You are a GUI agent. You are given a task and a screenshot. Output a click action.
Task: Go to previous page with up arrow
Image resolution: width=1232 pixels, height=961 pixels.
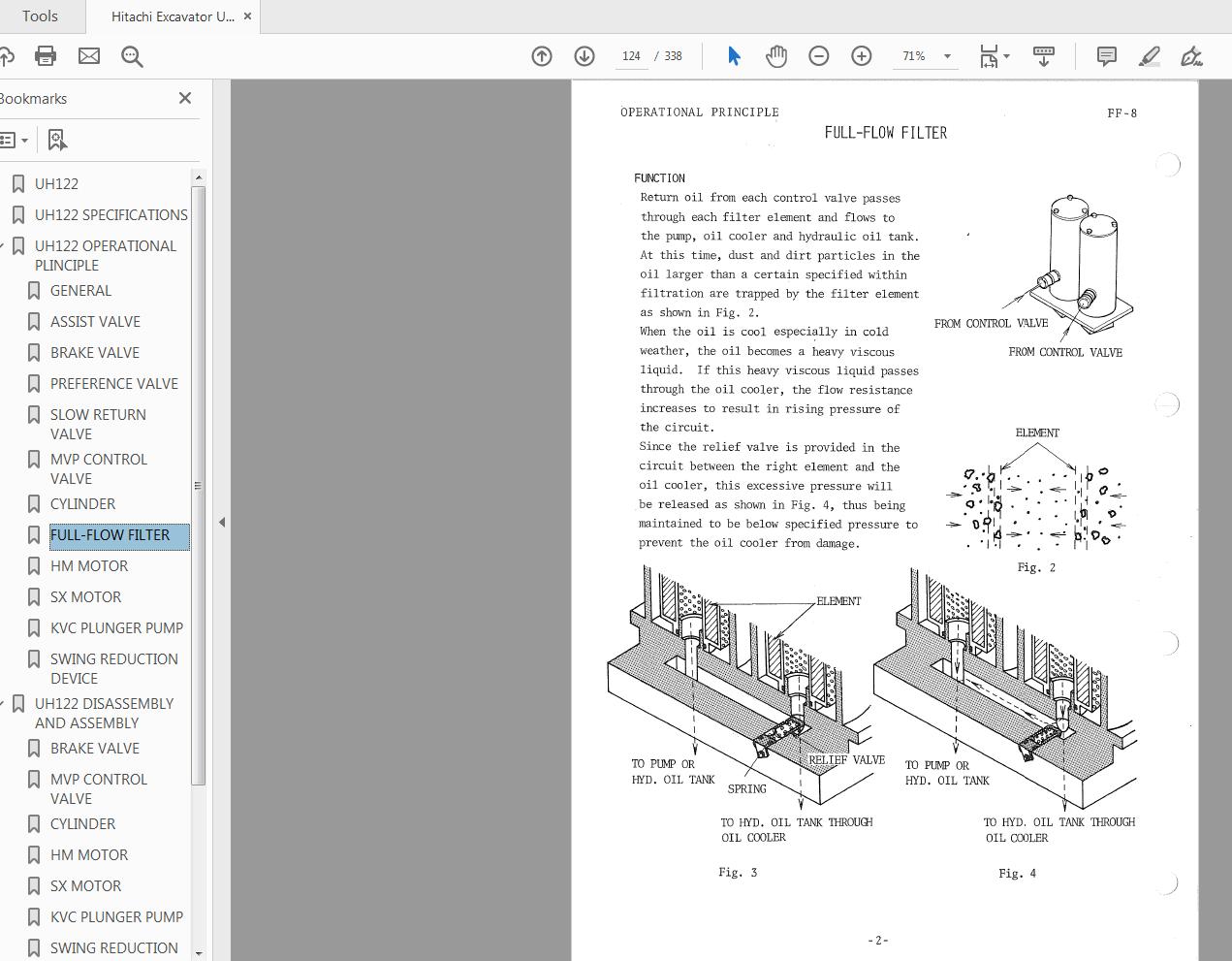[542, 56]
